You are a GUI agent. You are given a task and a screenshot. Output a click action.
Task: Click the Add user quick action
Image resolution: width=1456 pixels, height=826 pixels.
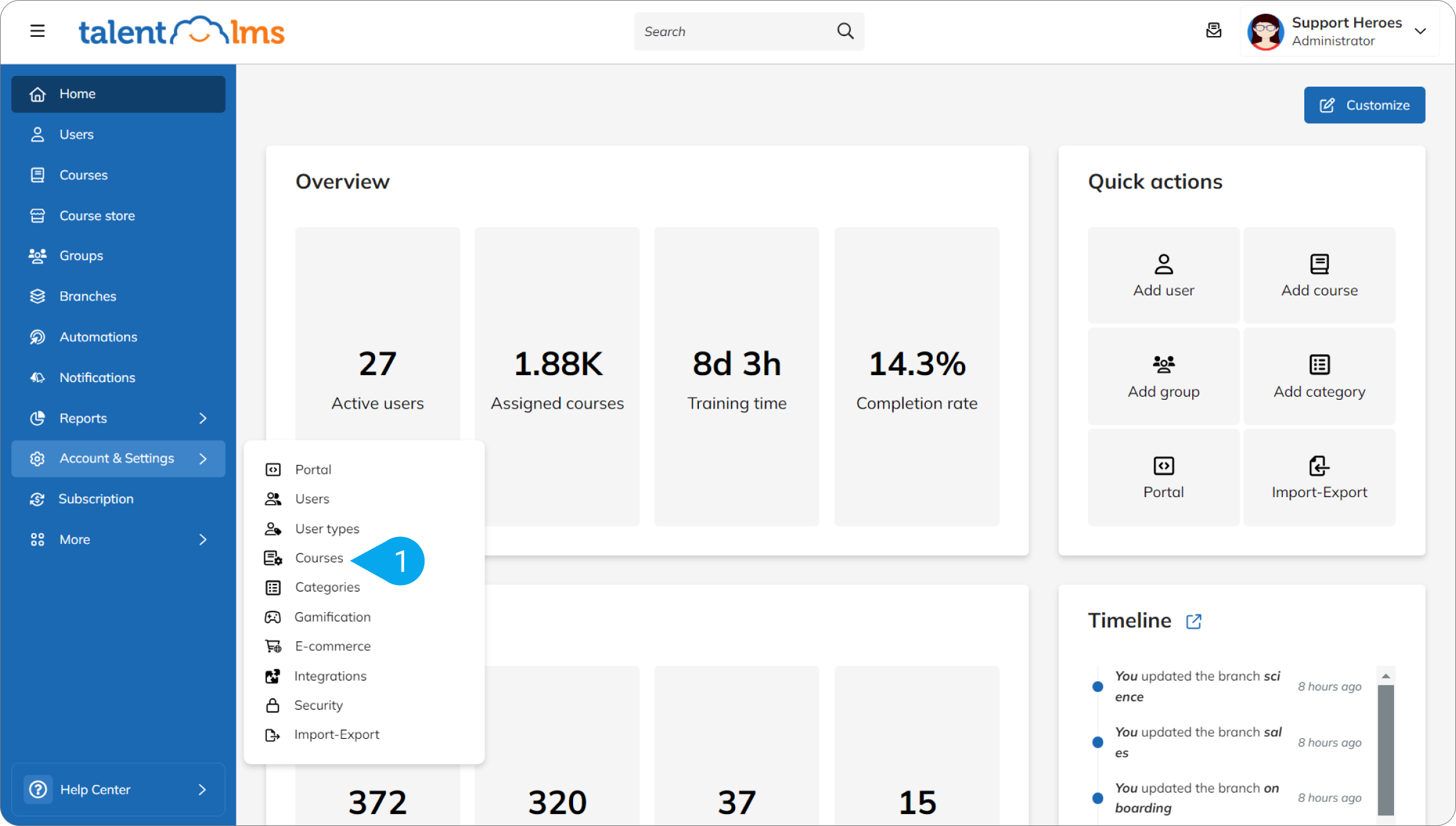point(1163,275)
